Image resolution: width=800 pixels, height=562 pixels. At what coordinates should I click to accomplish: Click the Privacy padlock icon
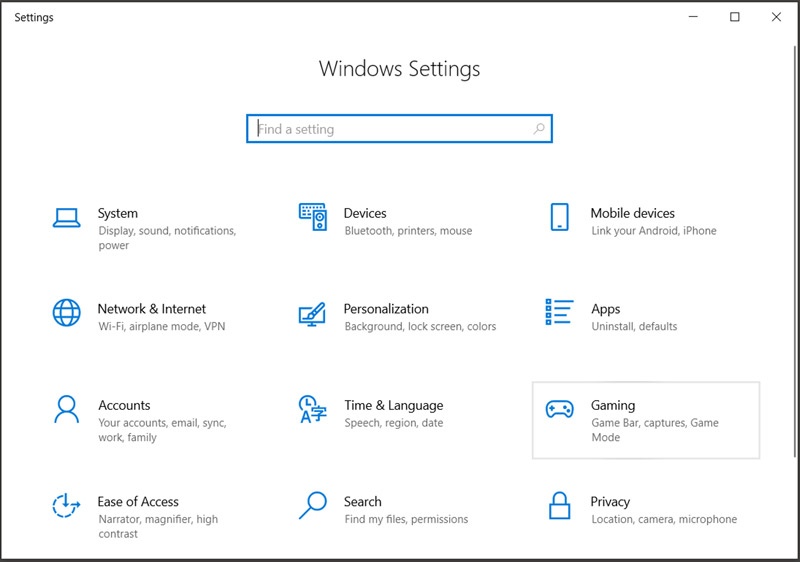click(559, 505)
